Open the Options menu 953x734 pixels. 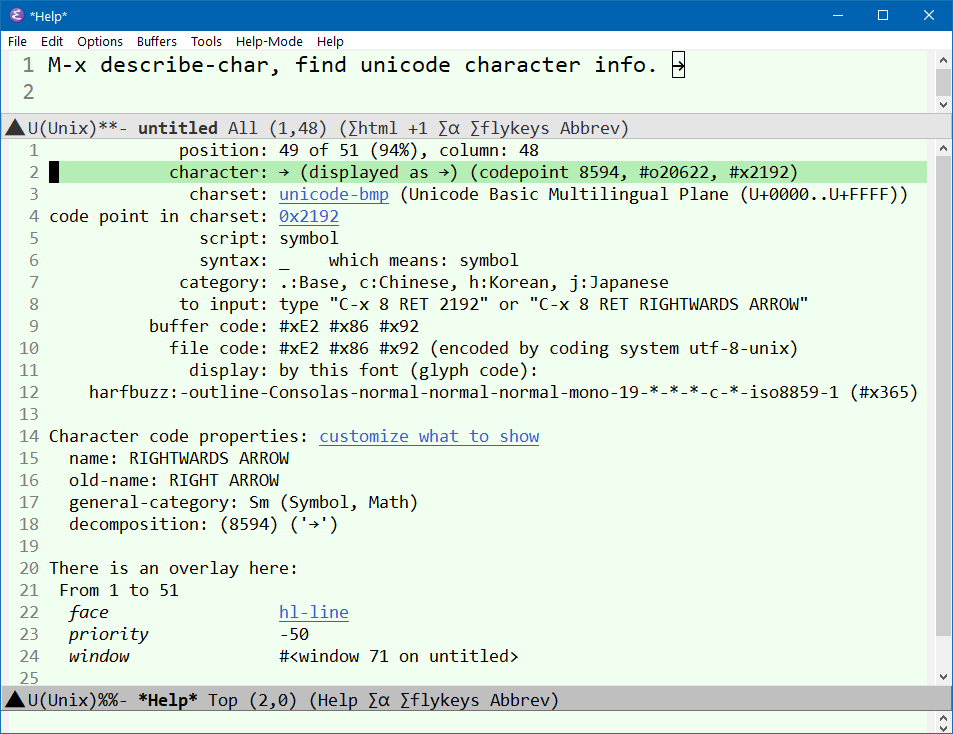click(x=100, y=41)
